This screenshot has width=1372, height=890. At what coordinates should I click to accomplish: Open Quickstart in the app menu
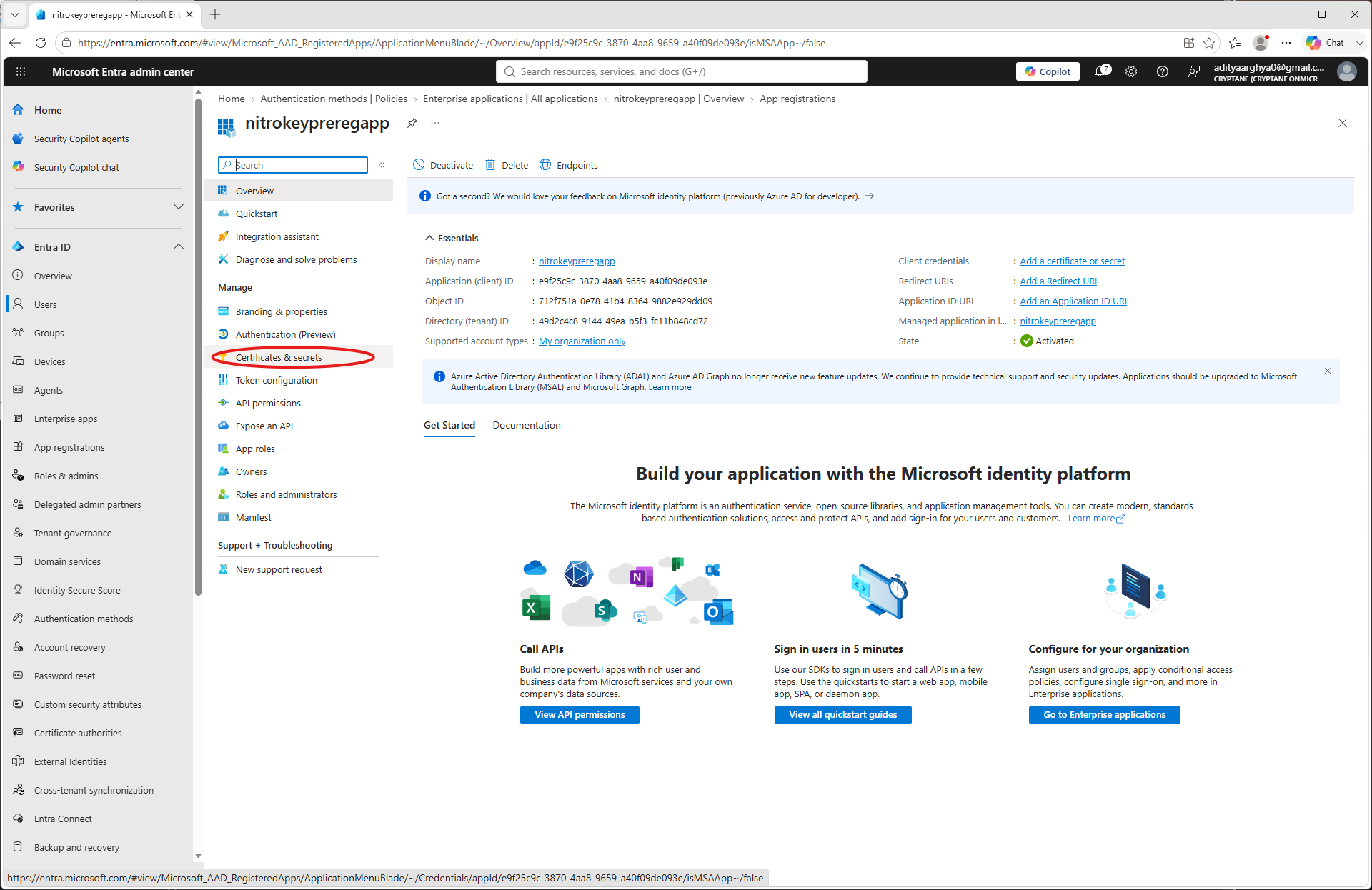pos(299,214)
